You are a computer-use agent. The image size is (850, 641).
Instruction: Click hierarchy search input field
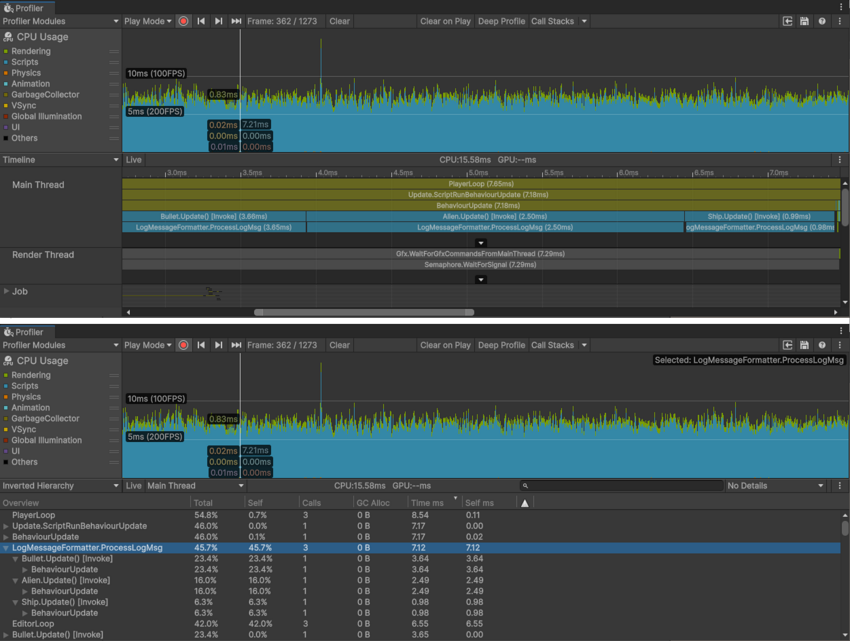pos(621,486)
